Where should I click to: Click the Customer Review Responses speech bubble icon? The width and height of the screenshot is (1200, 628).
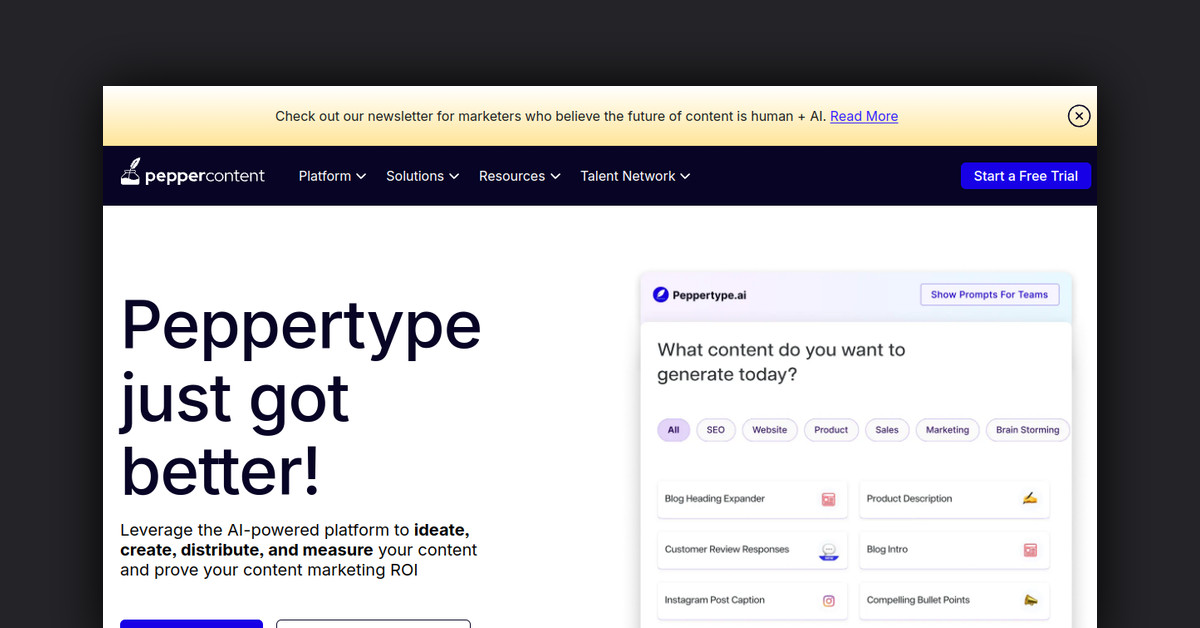828,549
